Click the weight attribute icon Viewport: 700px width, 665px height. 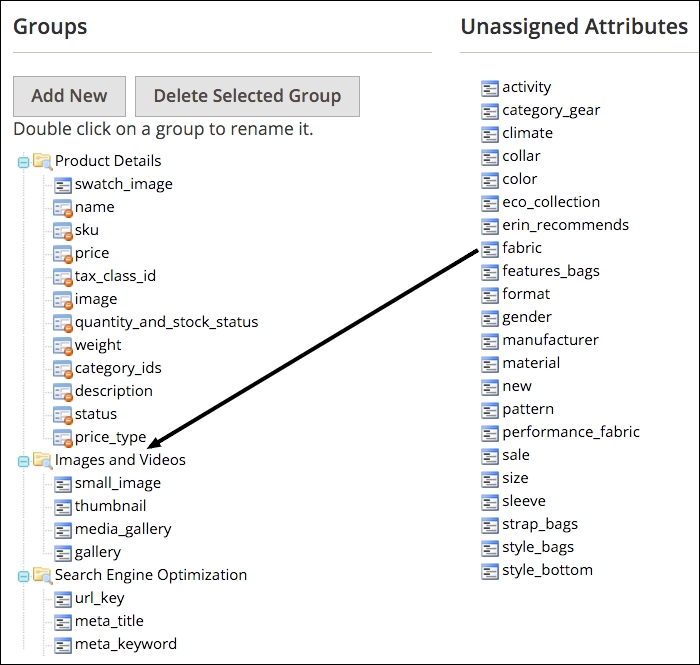pos(62,346)
